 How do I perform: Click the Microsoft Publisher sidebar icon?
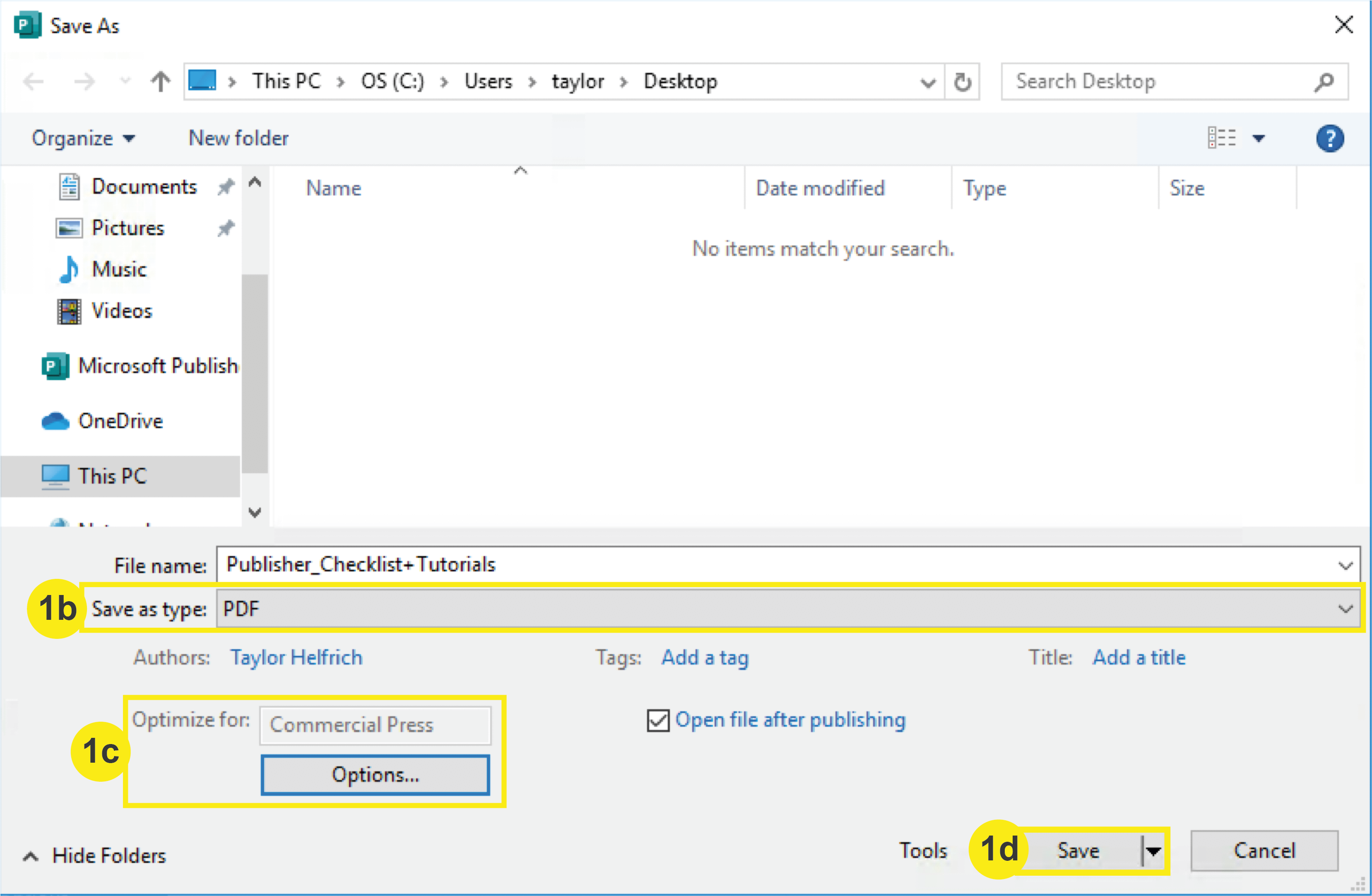tap(55, 366)
